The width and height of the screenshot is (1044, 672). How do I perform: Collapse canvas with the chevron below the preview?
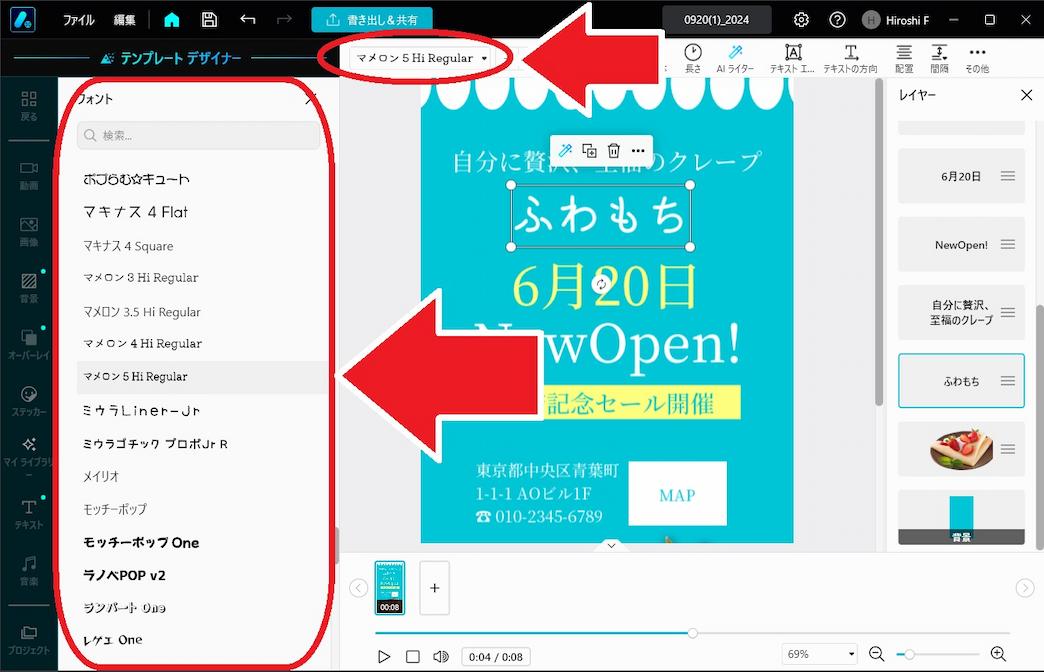[611, 545]
